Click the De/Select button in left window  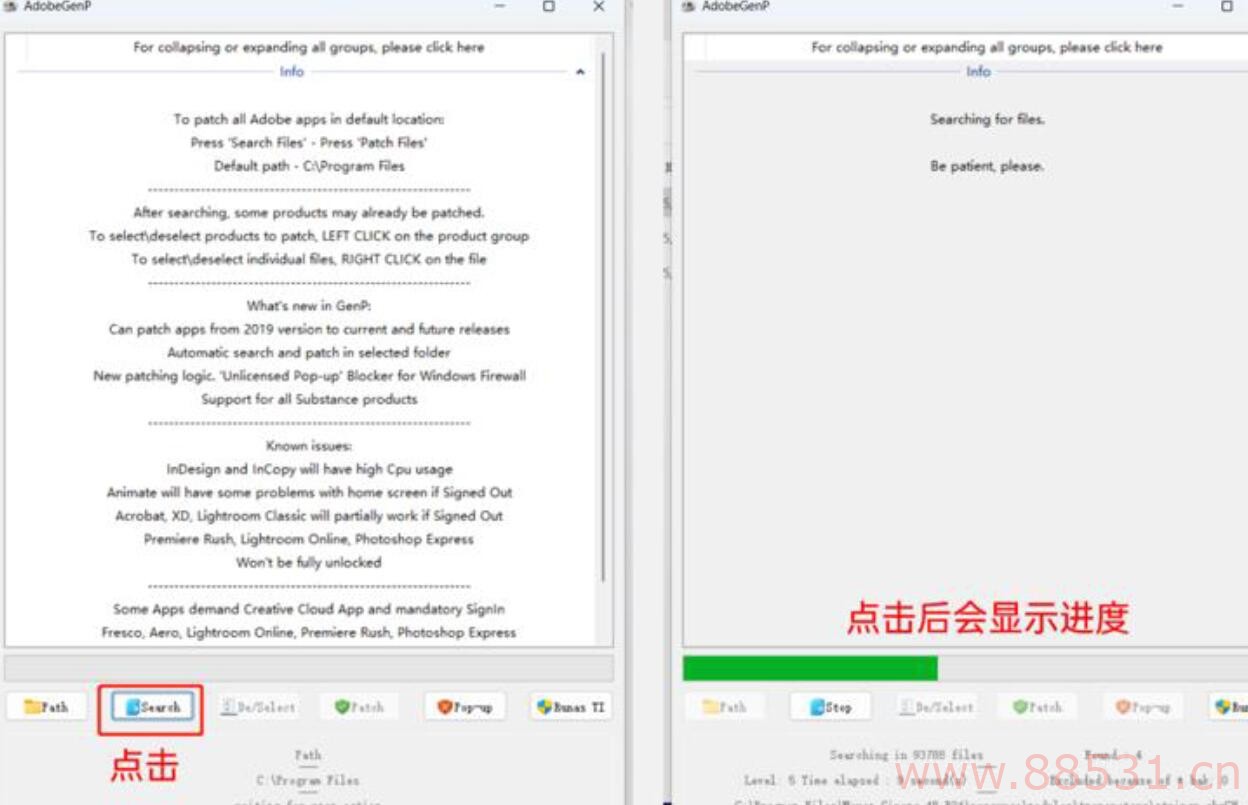coord(258,706)
